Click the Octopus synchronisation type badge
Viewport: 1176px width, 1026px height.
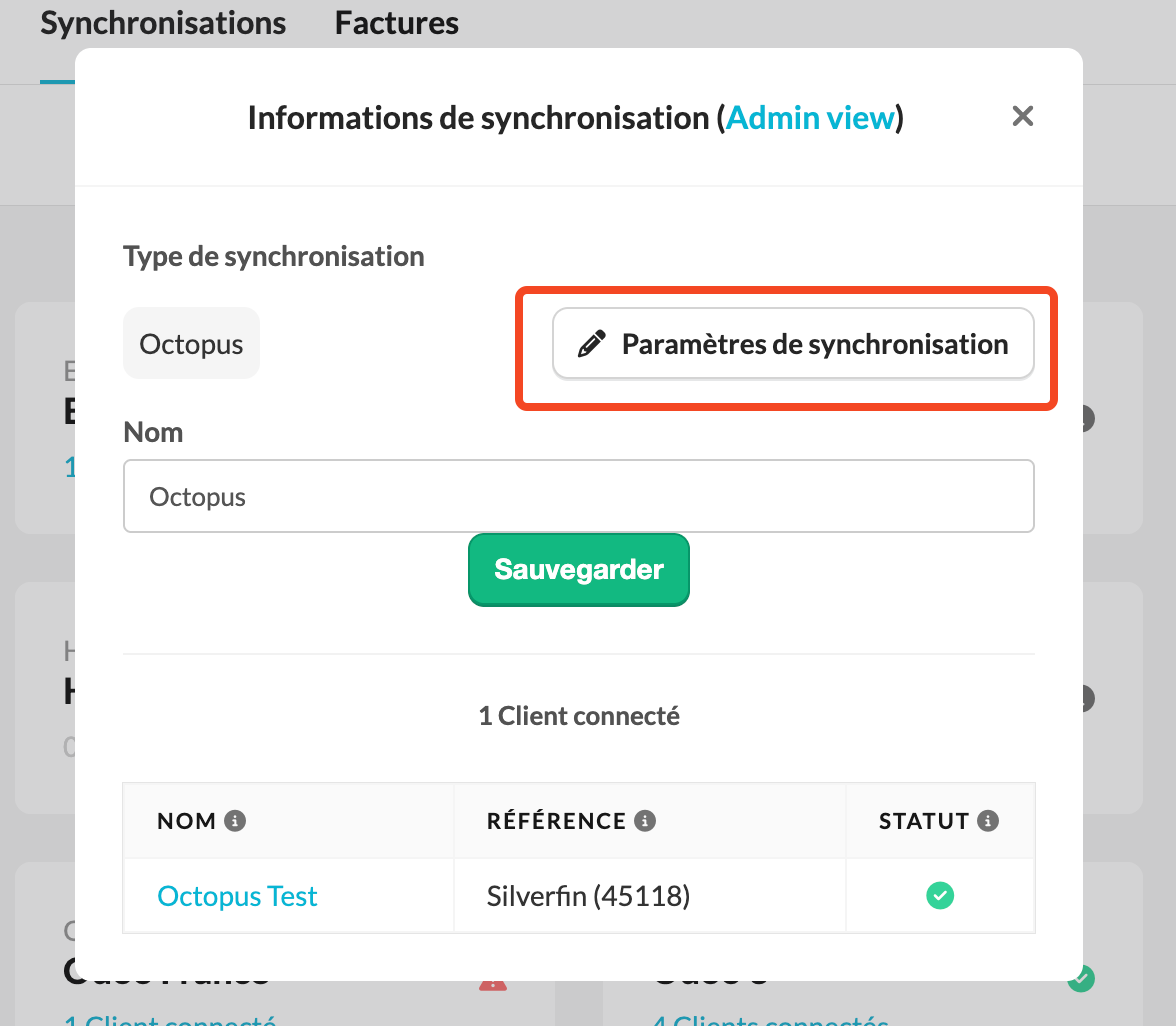[191, 344]
